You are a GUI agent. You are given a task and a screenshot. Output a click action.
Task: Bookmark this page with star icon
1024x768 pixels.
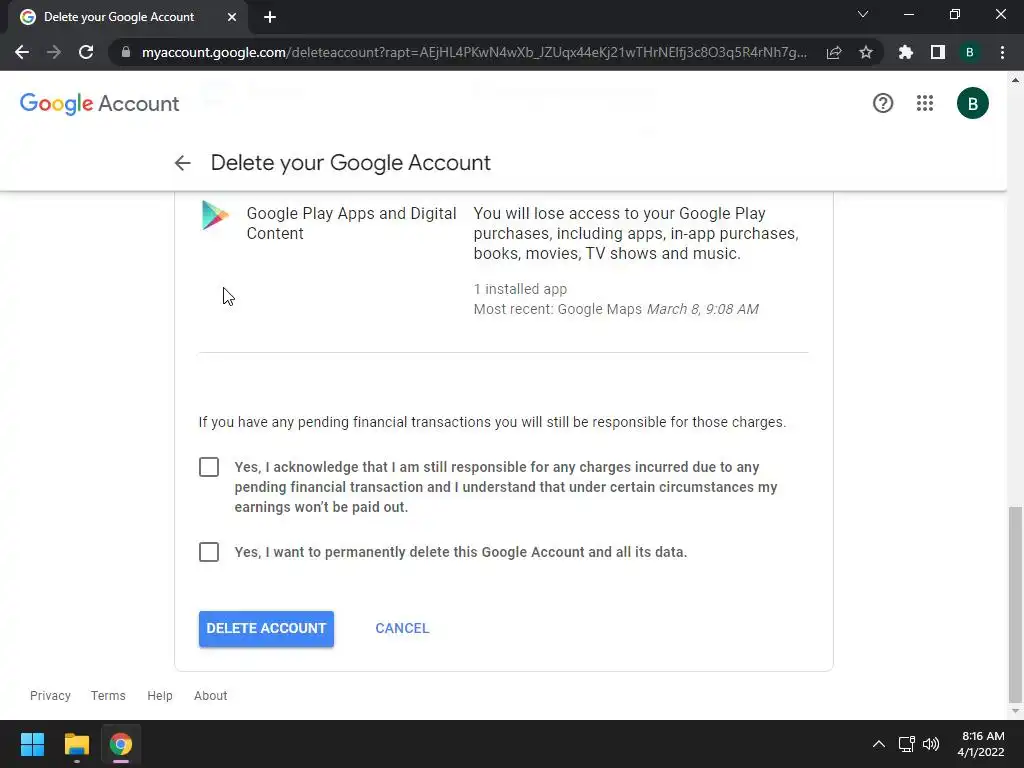(866, 52)
